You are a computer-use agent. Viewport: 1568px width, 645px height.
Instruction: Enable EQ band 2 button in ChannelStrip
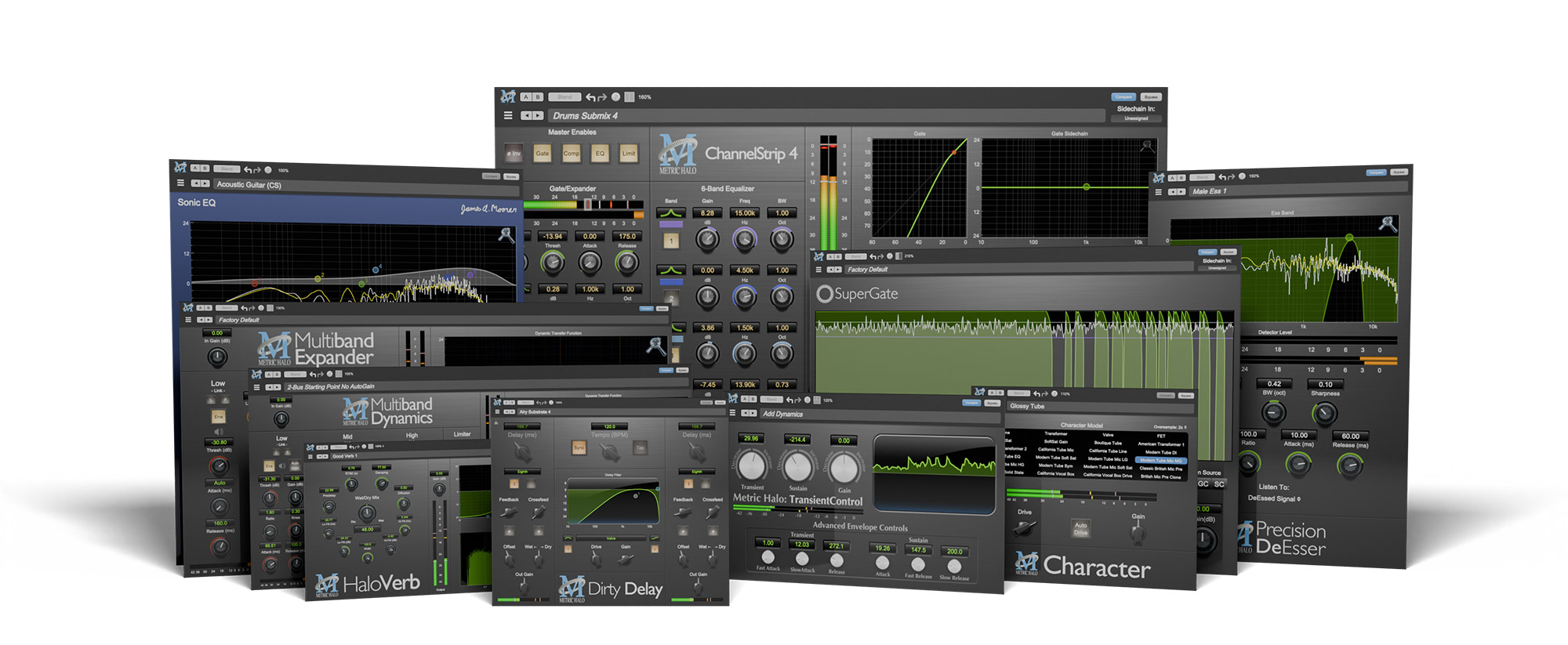[671, 298]
